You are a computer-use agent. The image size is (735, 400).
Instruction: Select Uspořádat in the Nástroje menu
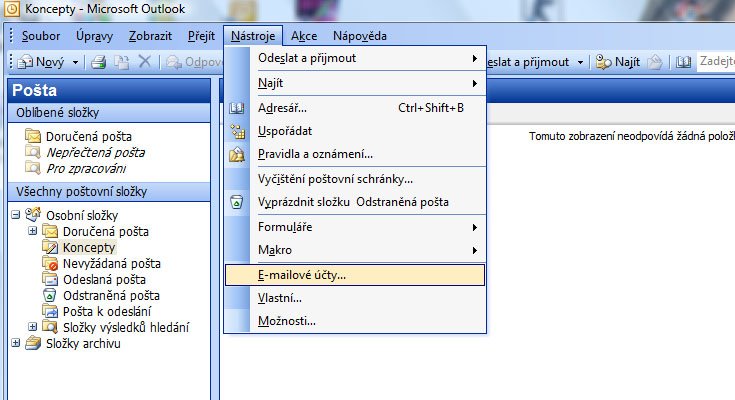click(x=355, y=131)
